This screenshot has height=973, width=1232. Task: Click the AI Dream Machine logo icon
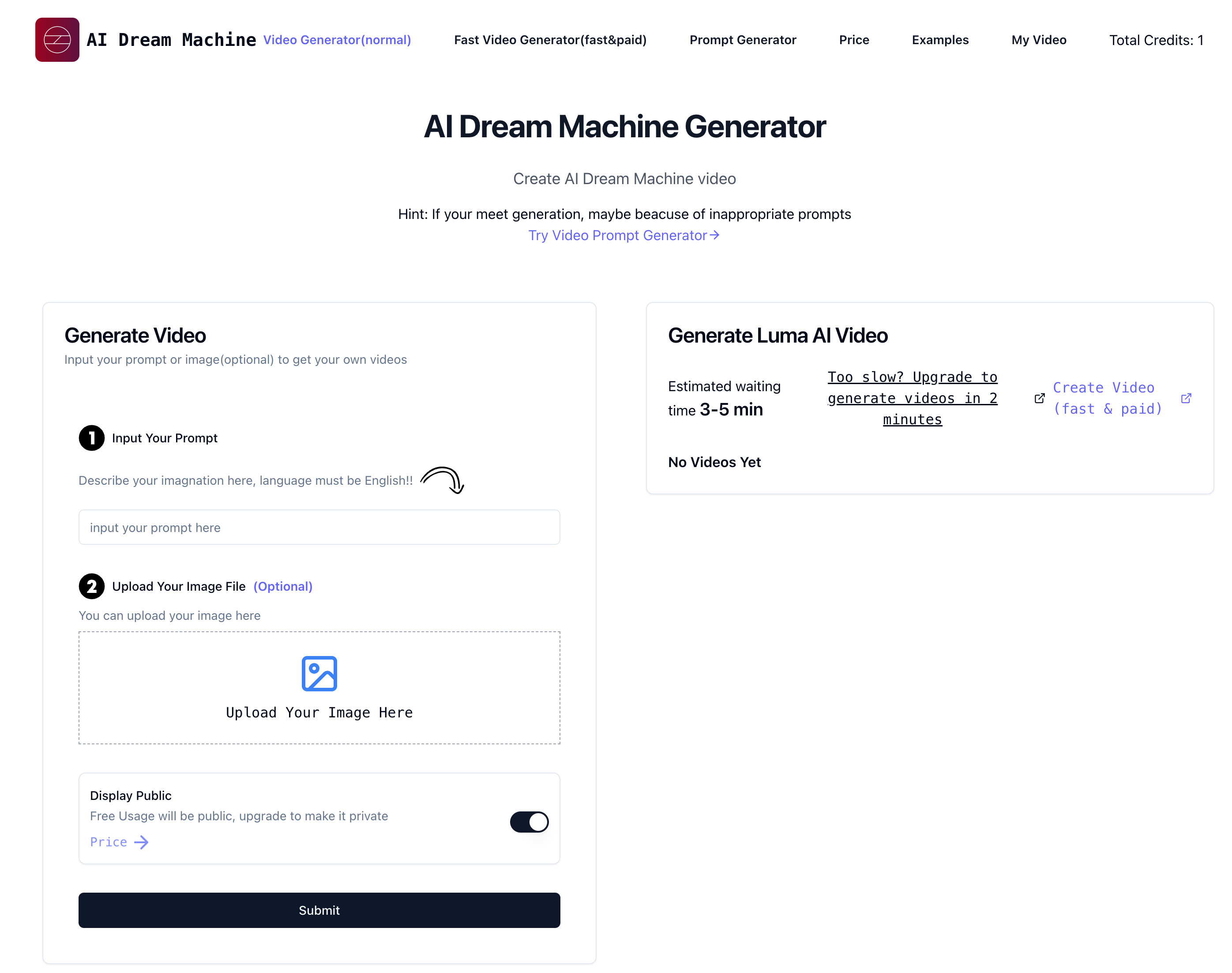[57, 40]
